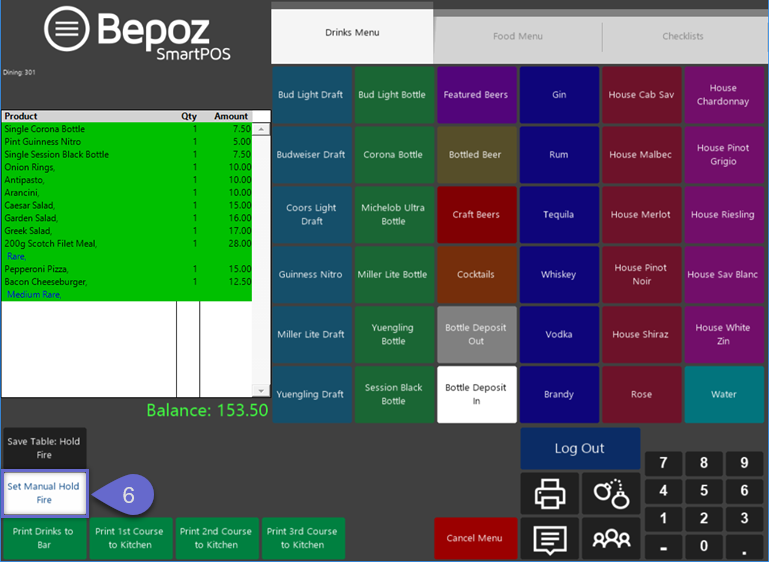This screenshot has height=562, width=769.
Task: Open the Vodka category
Action: (x=559, y=334)
